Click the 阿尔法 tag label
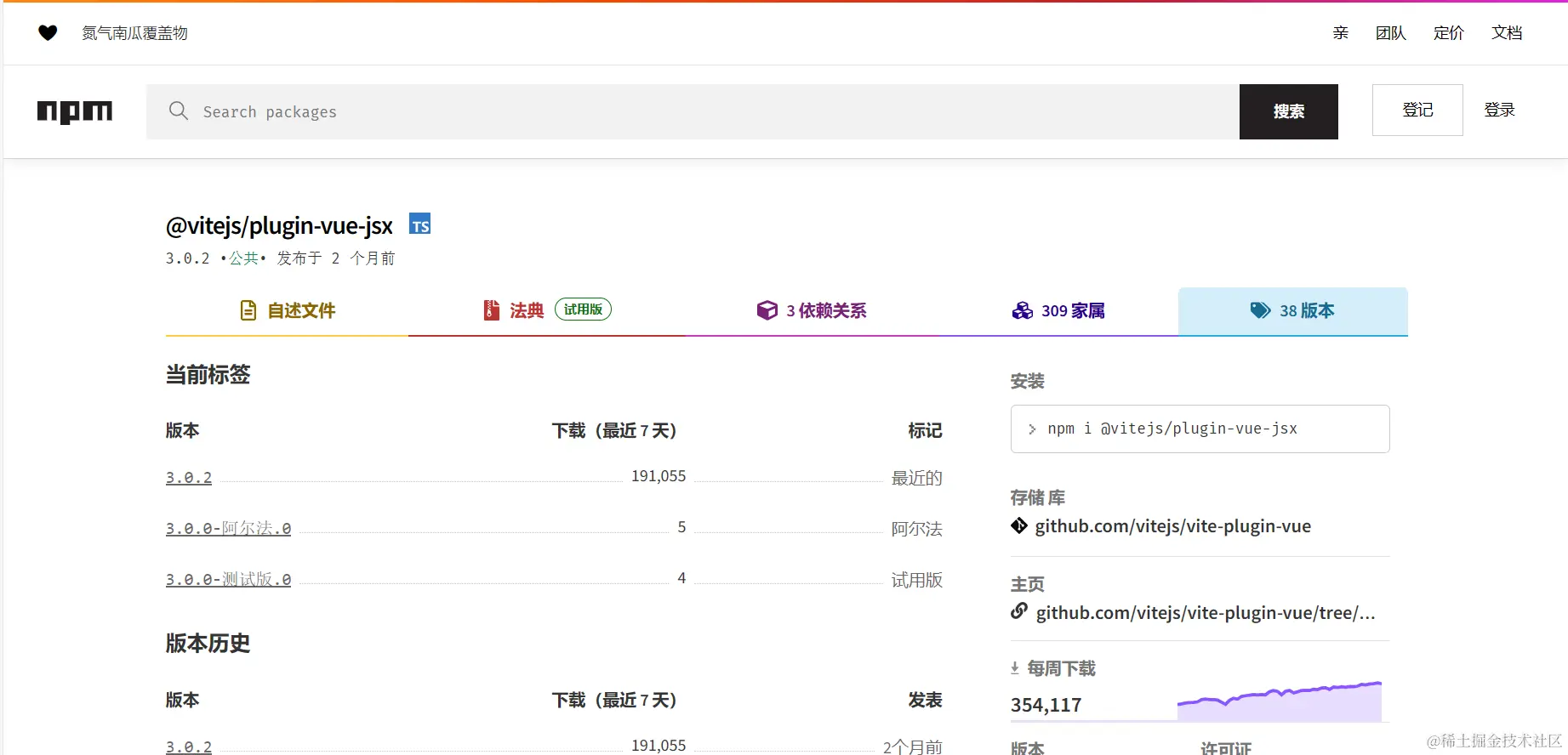 click(917, 529)
